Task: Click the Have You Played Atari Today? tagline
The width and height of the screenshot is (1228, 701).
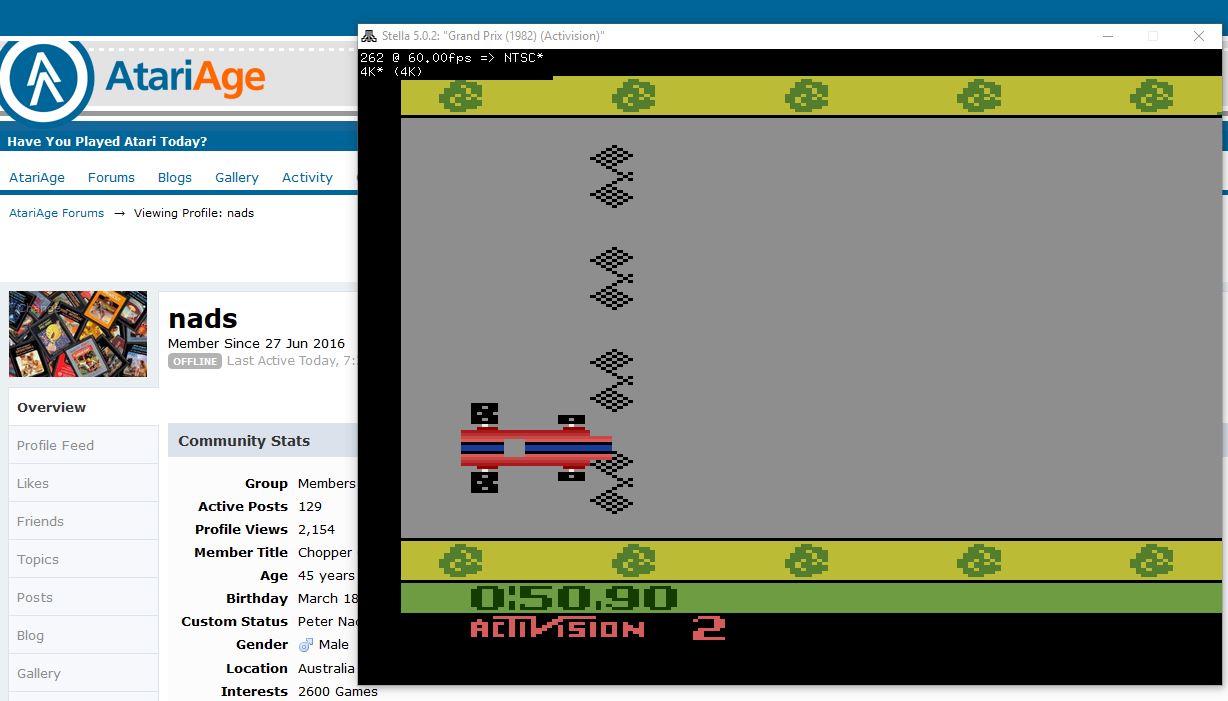Action: [107, 141]
